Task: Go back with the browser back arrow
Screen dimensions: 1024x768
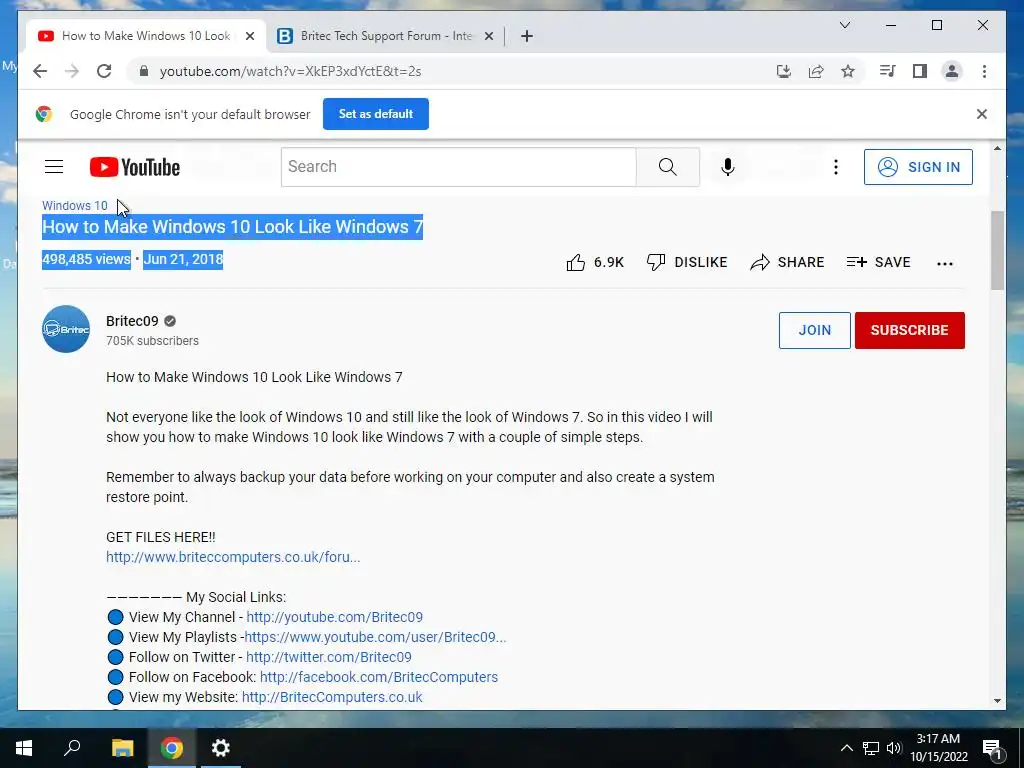Action: [x=40, y=71]
